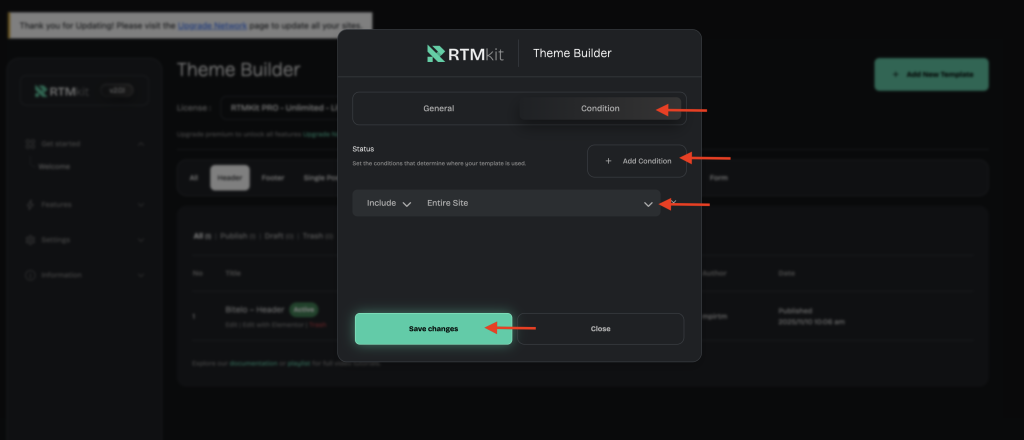Viewport: 1024px width, 440px height.
Task: Switch to the General tab
Action: pyautogui.click(x=438, y=108)
